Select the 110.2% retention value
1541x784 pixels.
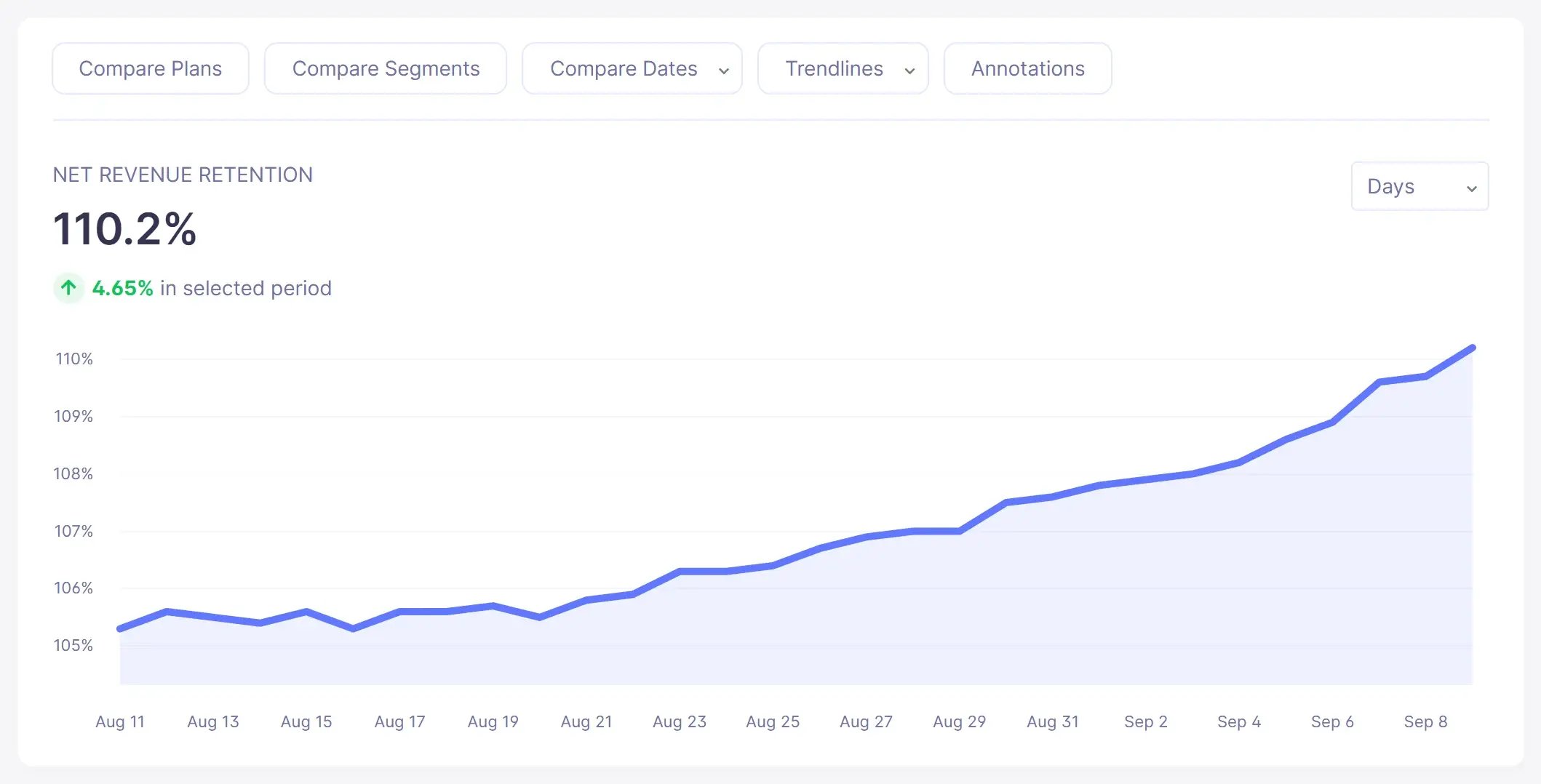(x=124, y=229)
